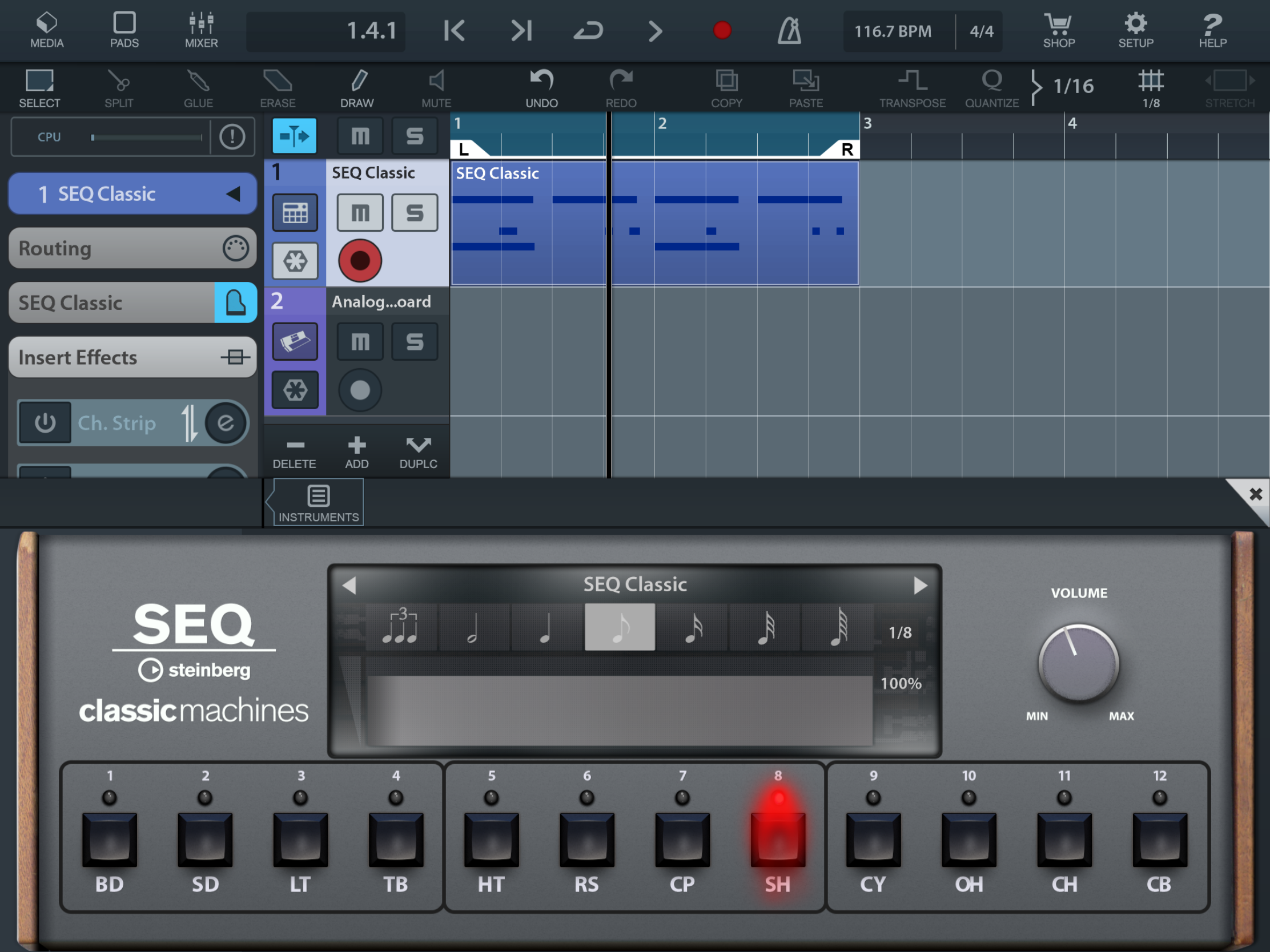Choose the DRAW tool
This screenshot has width=1270, height=952.
point(356,88)
